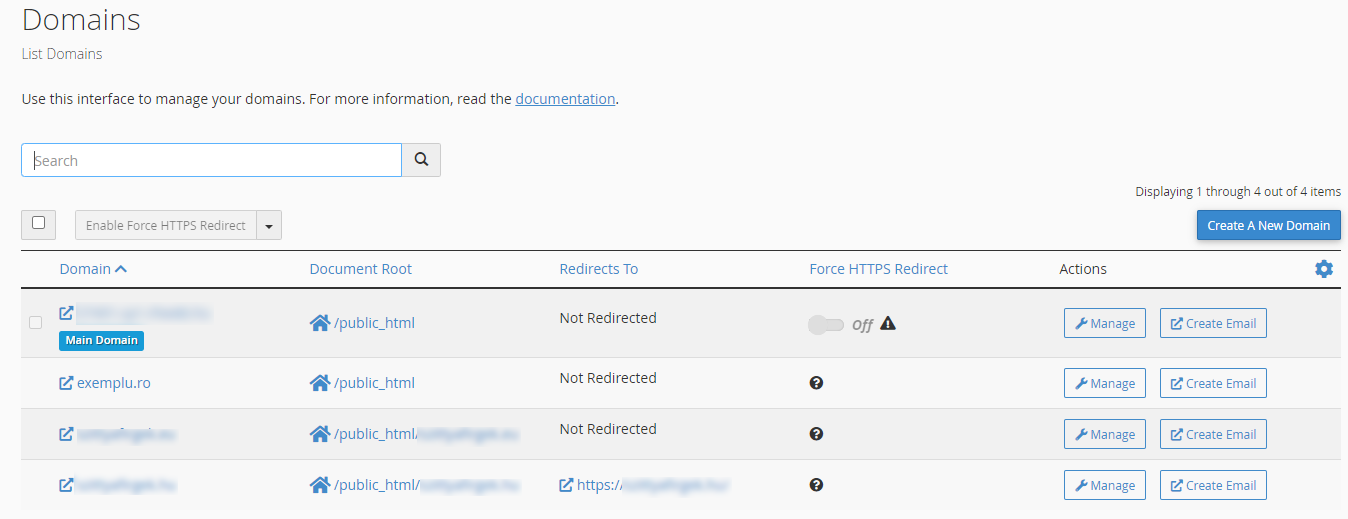Click Create A New Domain
This screenshot has width=1348, height=519.
pyautogui.click(x=1269, y=225)
